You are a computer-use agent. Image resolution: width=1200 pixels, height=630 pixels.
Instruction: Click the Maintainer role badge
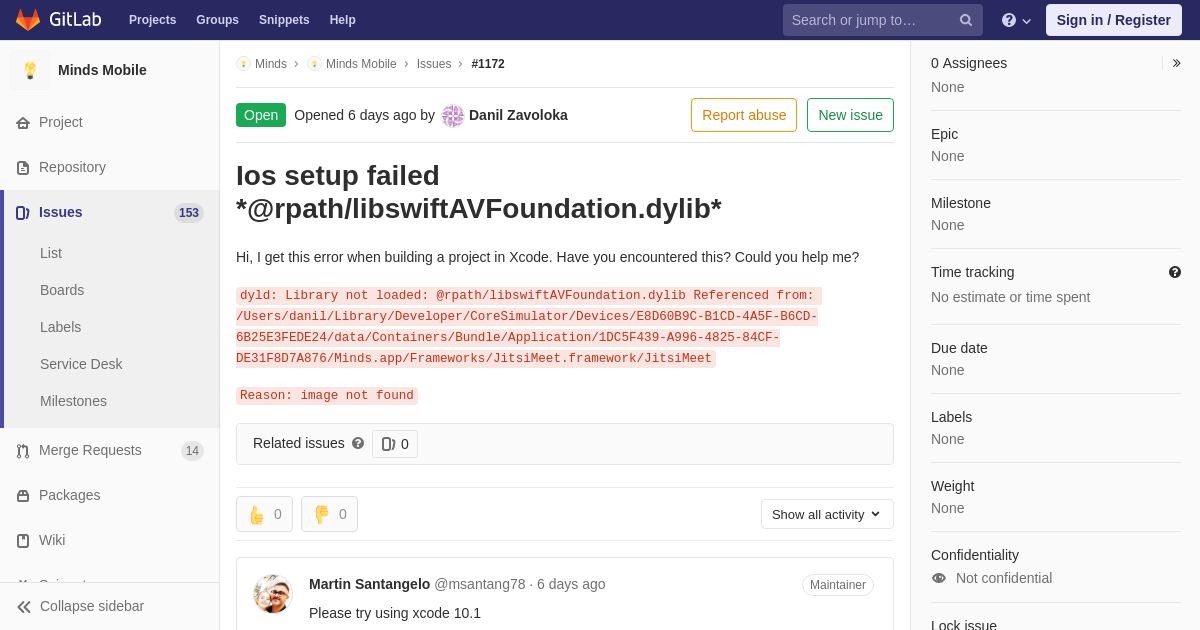[838, 585]
